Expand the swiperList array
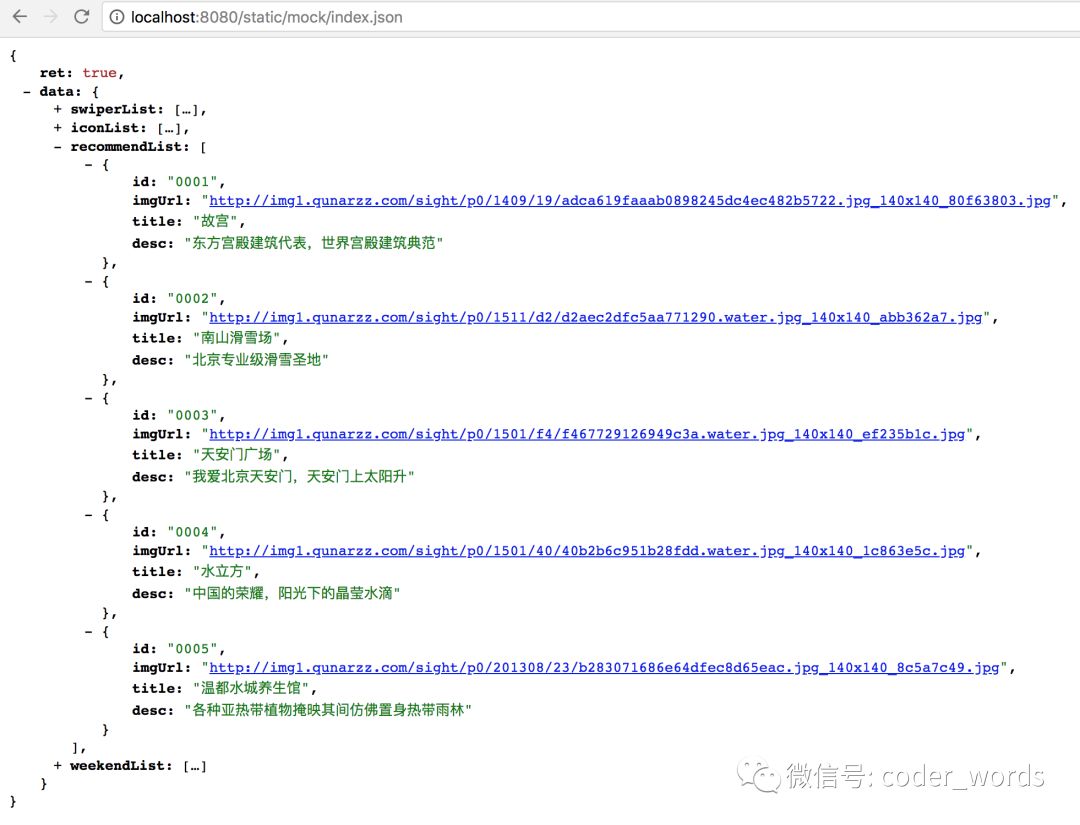This screenshot has height=825, width=1080. [x=58, y=109]
